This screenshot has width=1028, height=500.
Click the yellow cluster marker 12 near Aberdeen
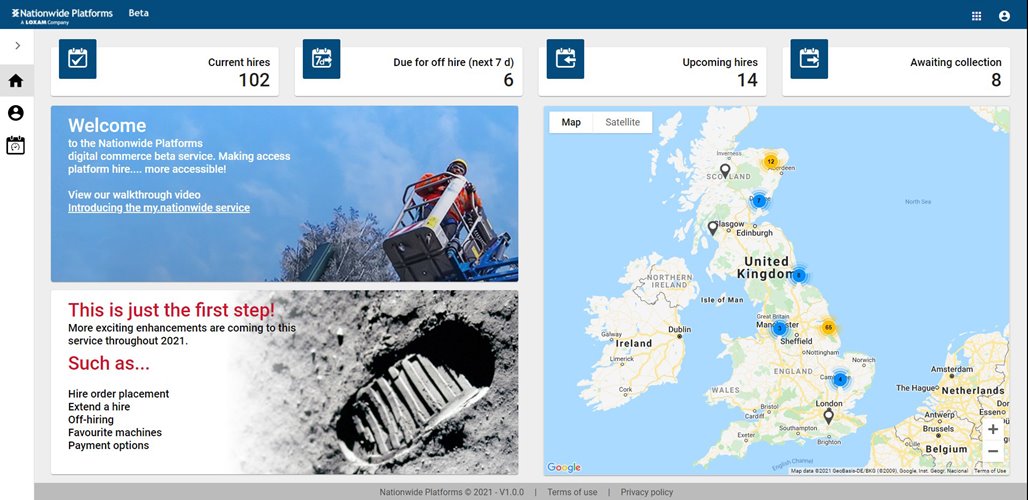coord(770,161)
